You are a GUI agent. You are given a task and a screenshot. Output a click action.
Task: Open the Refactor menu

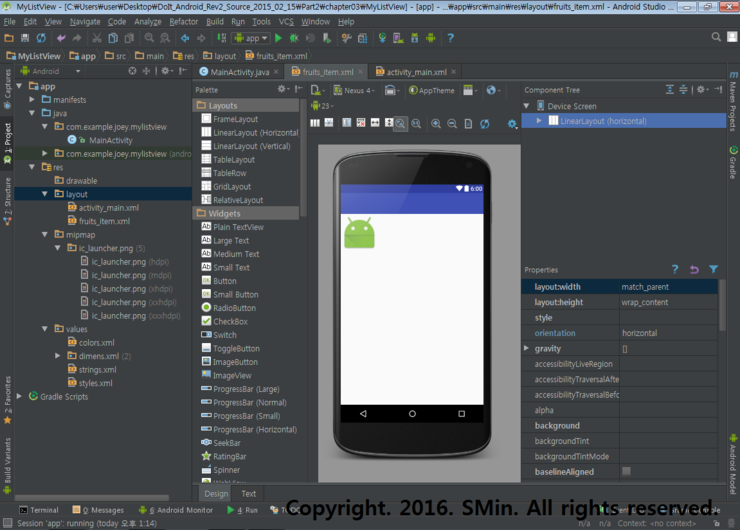(183, 22)
